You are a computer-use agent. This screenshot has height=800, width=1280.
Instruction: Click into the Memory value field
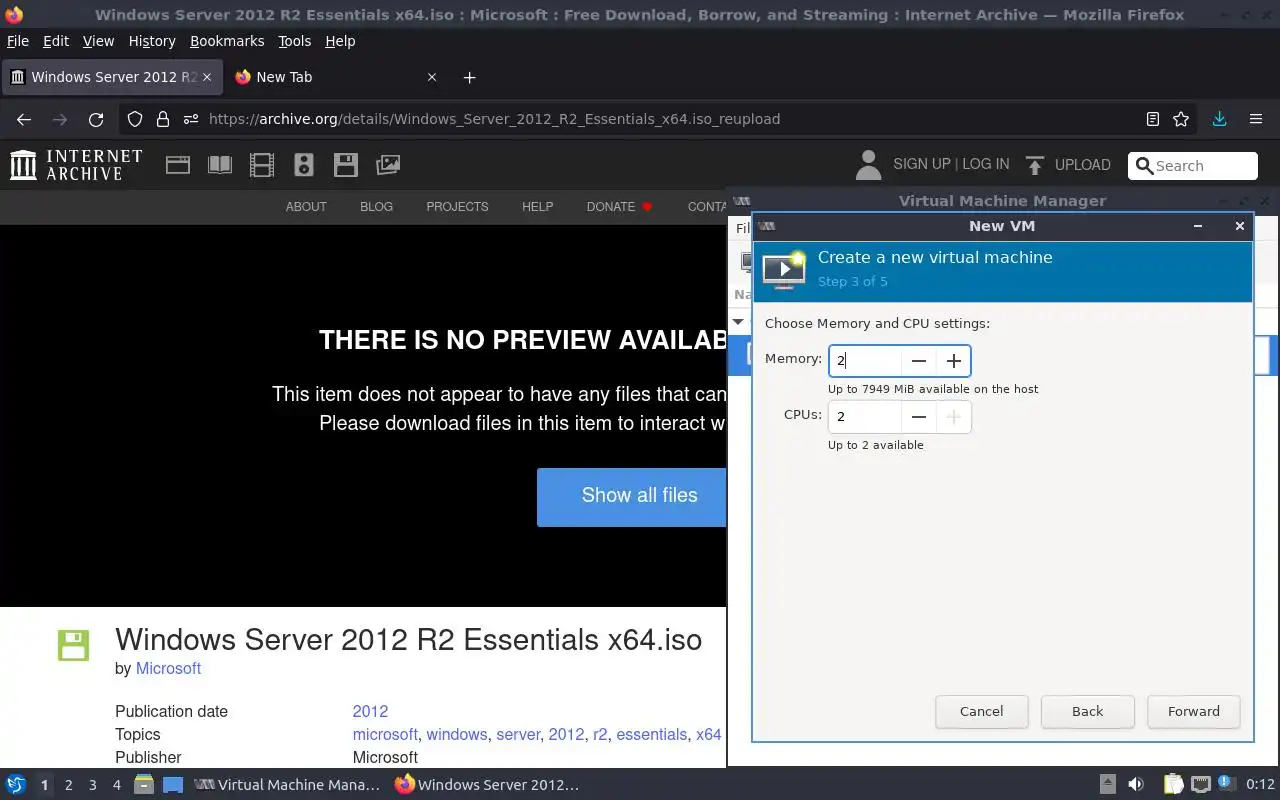click(x=865, y=361)
